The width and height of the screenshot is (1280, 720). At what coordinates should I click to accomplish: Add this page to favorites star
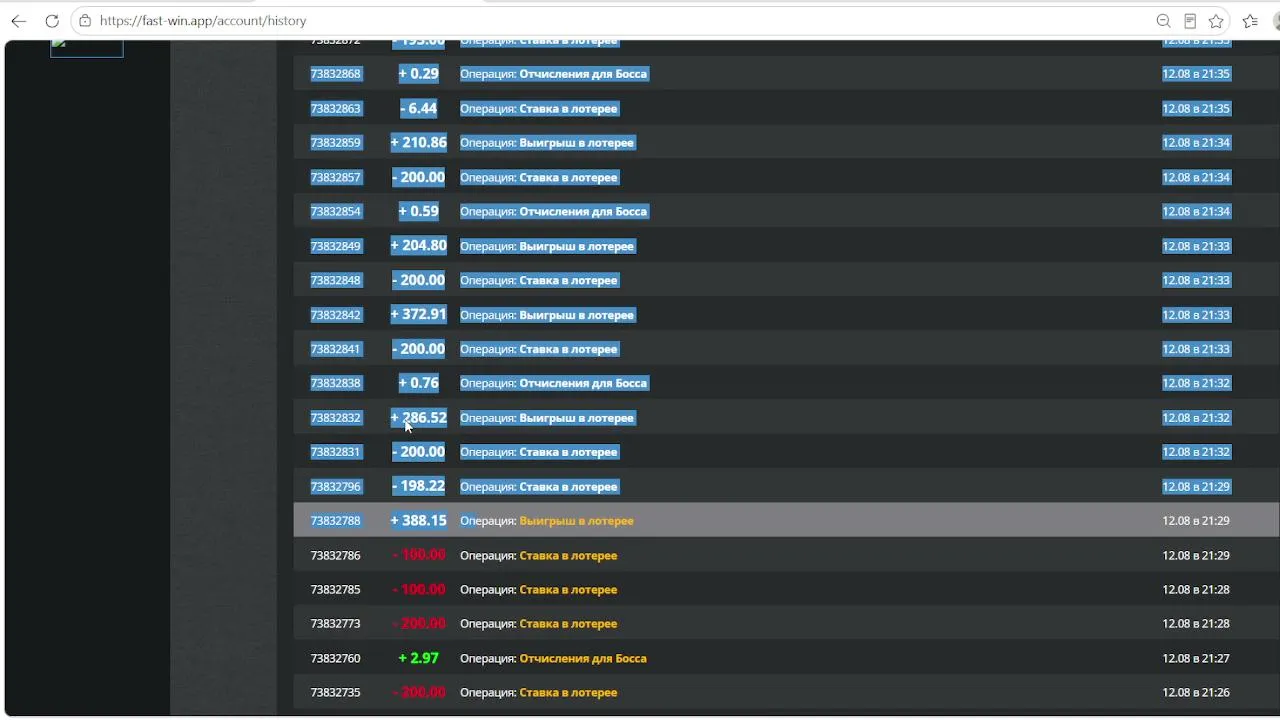(1216, 21)
